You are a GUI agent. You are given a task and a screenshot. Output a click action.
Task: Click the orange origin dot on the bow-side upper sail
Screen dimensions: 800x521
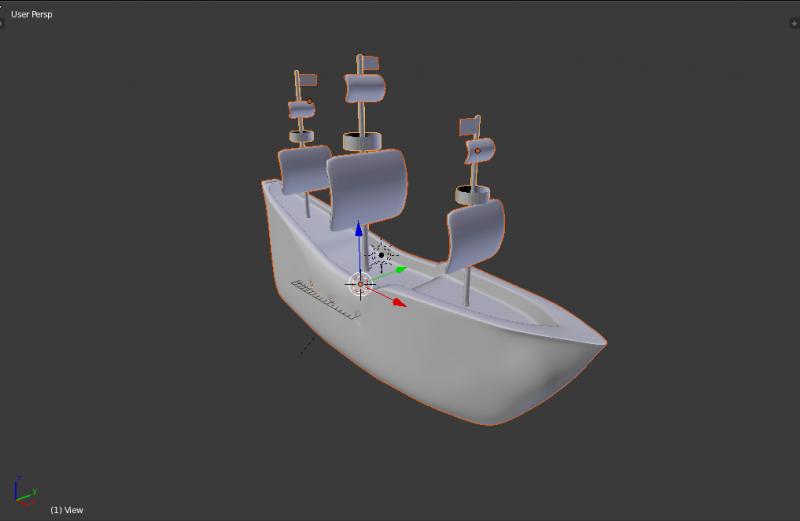pos(478,151)
